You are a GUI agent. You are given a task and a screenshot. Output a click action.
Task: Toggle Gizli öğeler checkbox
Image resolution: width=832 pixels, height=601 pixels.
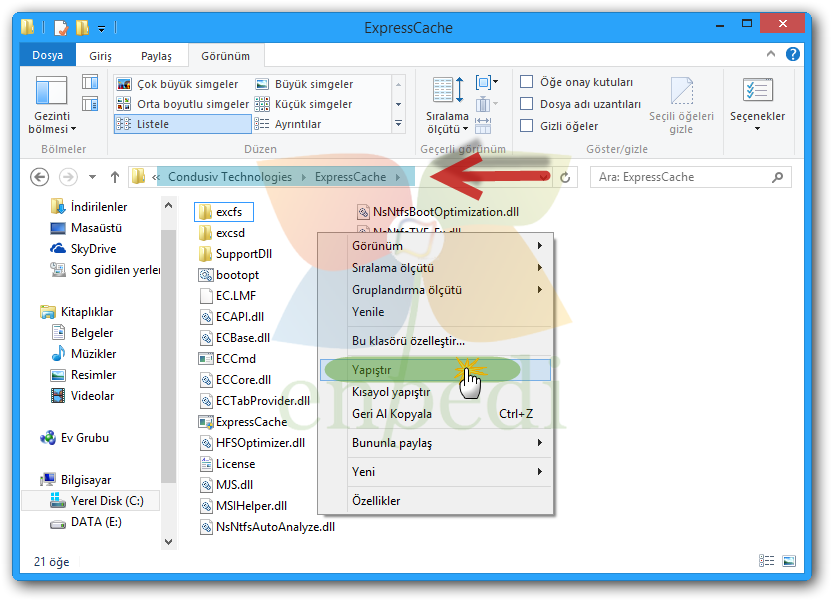pos(526,126)
